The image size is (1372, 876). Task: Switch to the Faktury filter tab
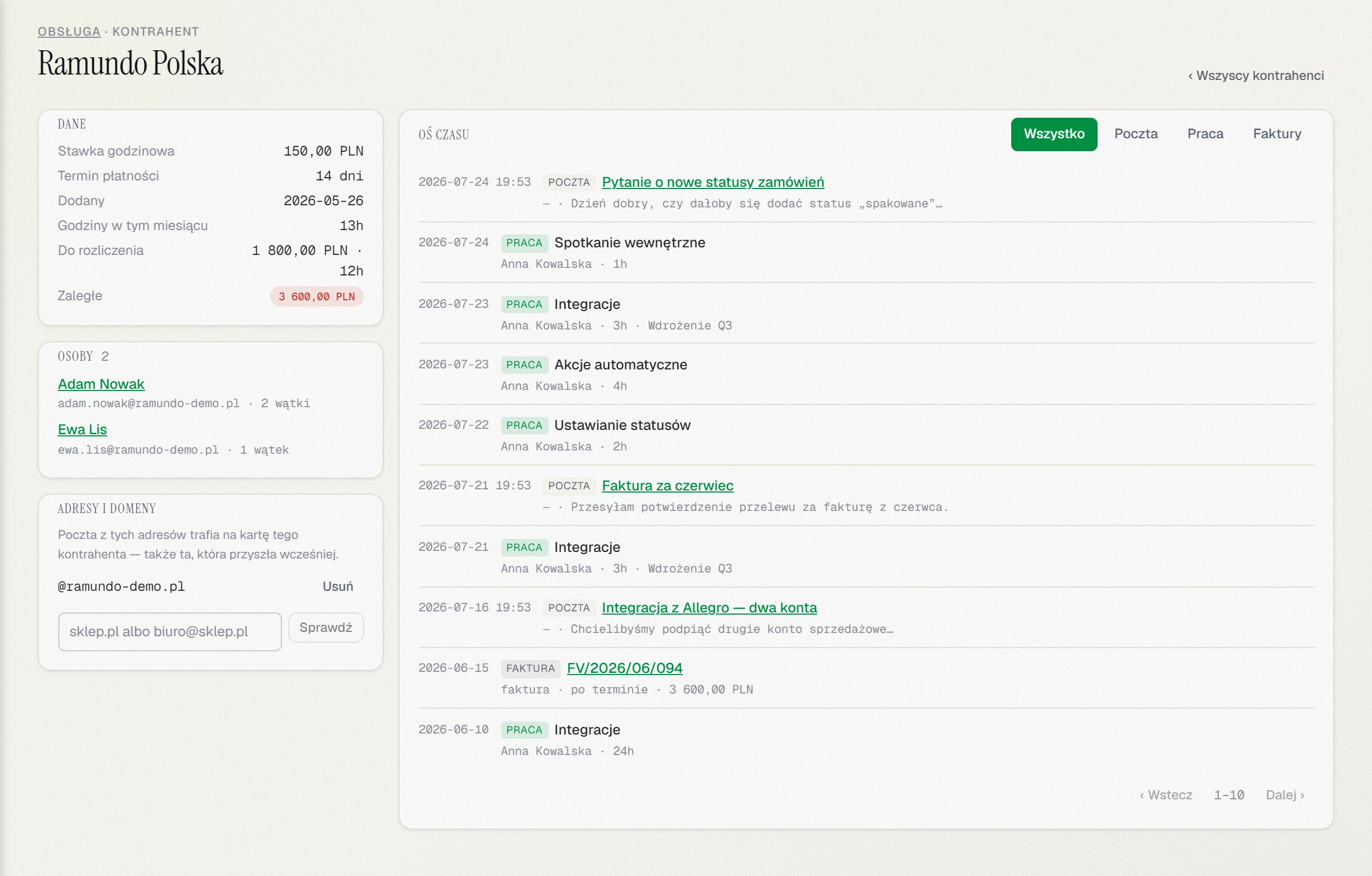coord(1277,134)
